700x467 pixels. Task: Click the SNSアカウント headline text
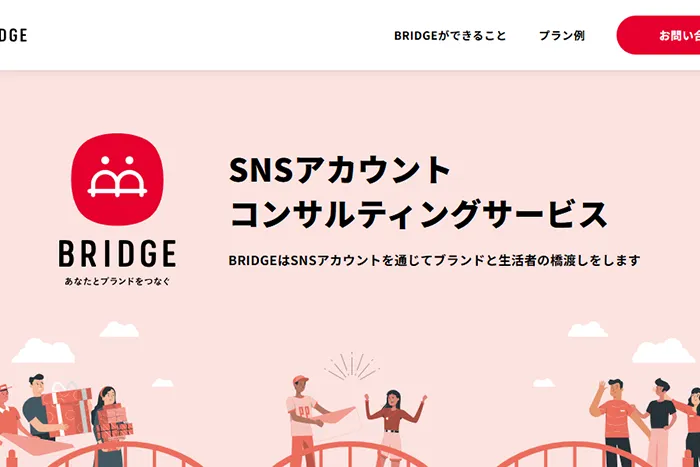(x=339, y=170)
